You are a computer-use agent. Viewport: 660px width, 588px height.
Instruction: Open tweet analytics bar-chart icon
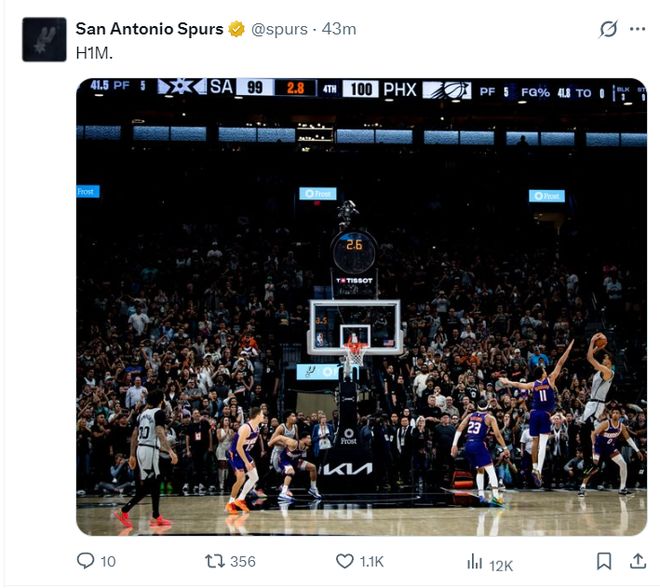[475, 562]
